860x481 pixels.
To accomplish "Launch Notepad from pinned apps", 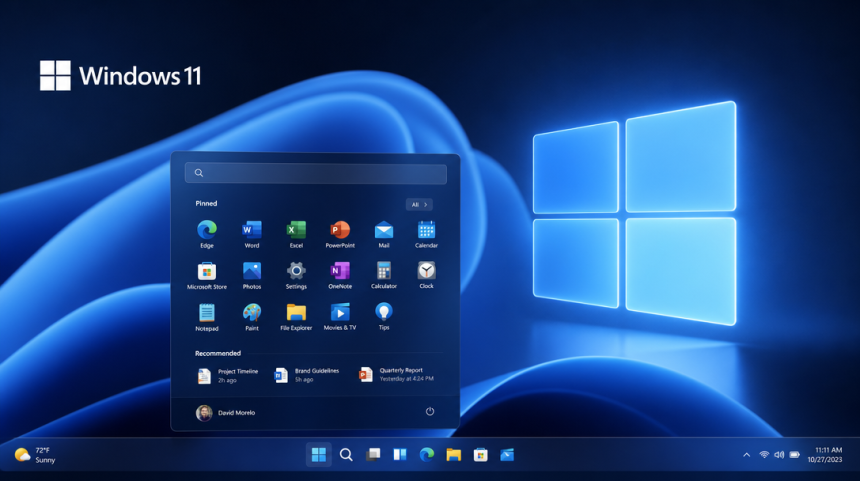I will 207,316.
